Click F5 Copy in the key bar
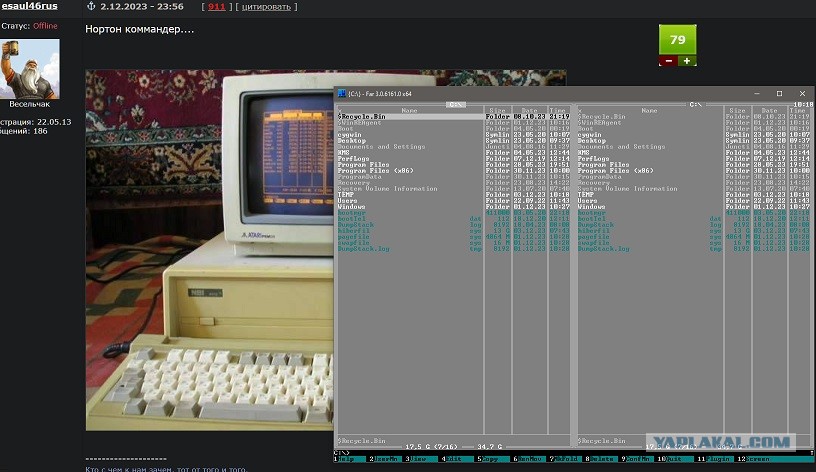 point(492,459)
